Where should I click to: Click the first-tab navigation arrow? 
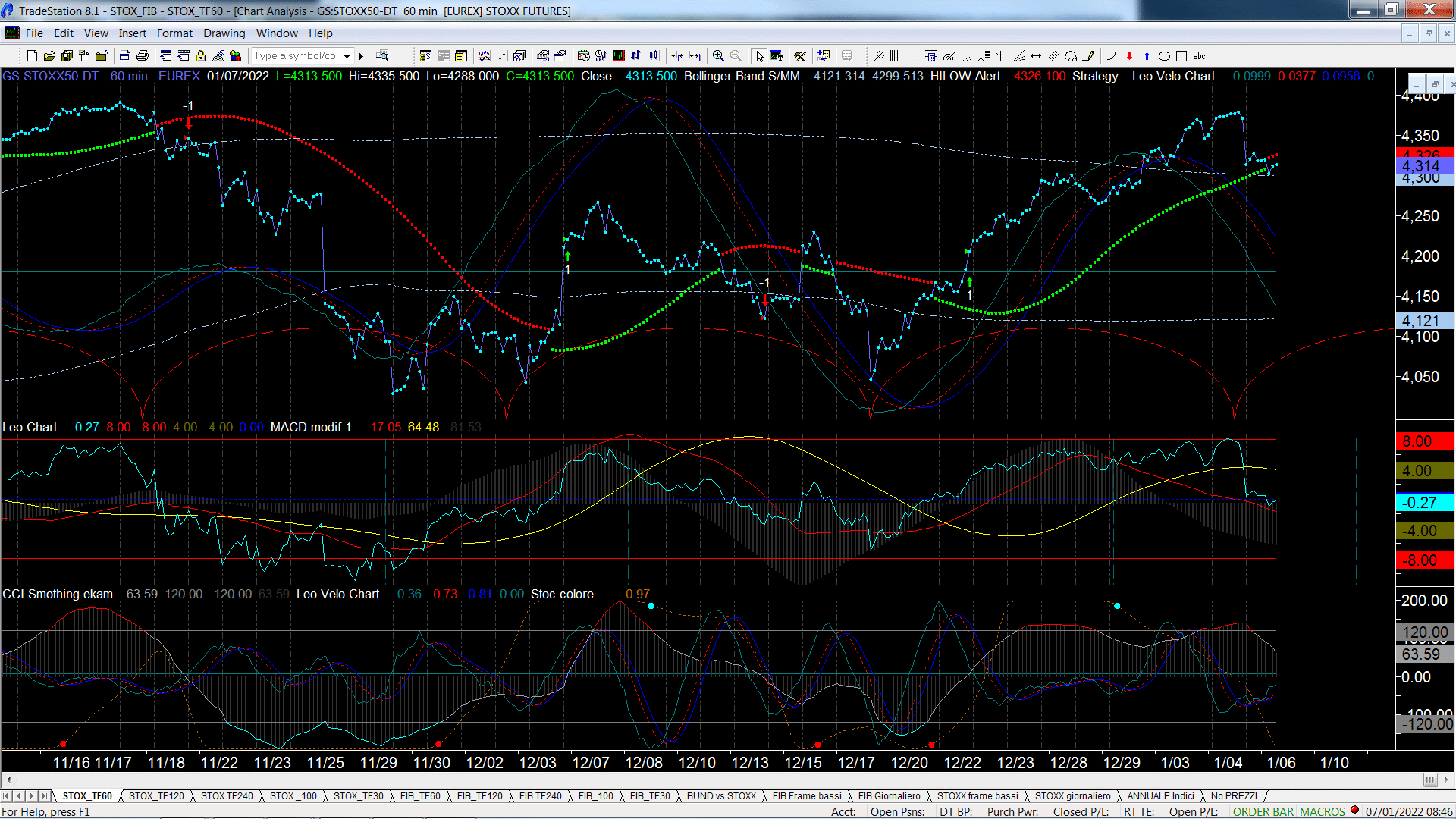6,795
